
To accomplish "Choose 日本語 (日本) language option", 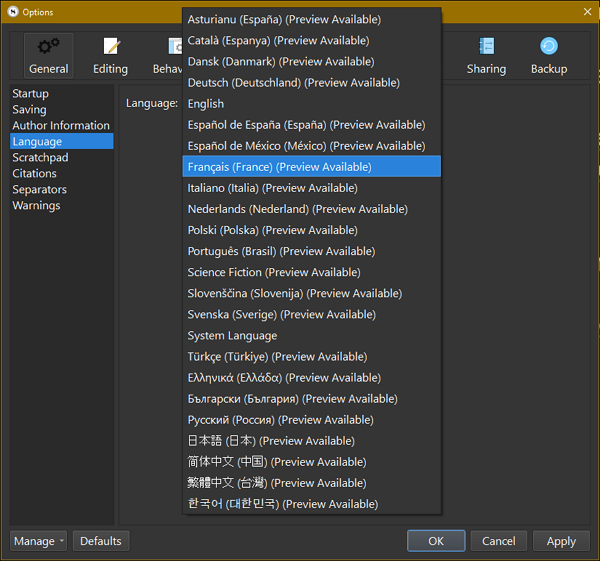I will point(311,441).
